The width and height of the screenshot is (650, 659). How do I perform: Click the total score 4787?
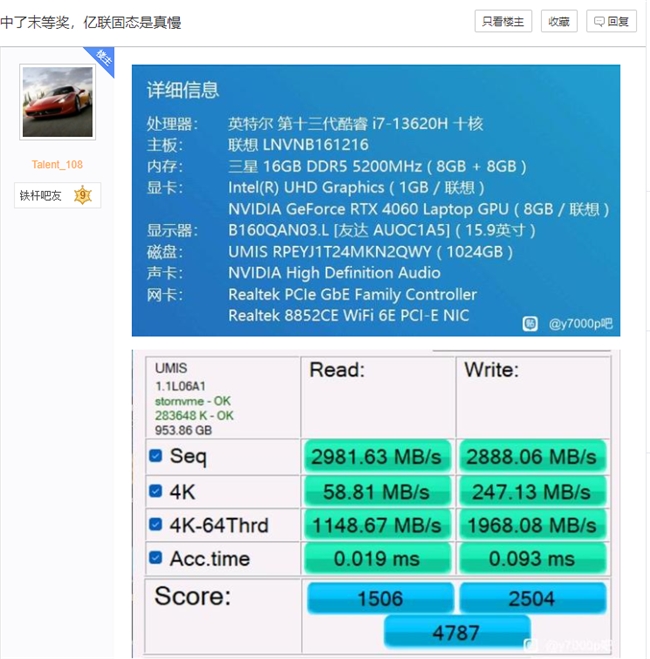point(456,633)
